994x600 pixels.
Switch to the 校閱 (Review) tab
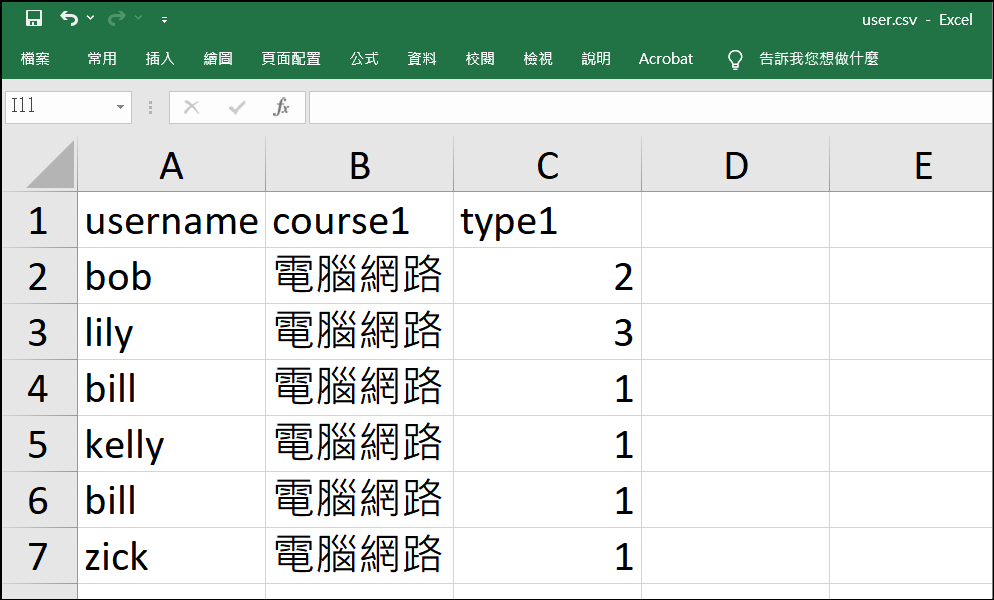(x=480, y=59)
